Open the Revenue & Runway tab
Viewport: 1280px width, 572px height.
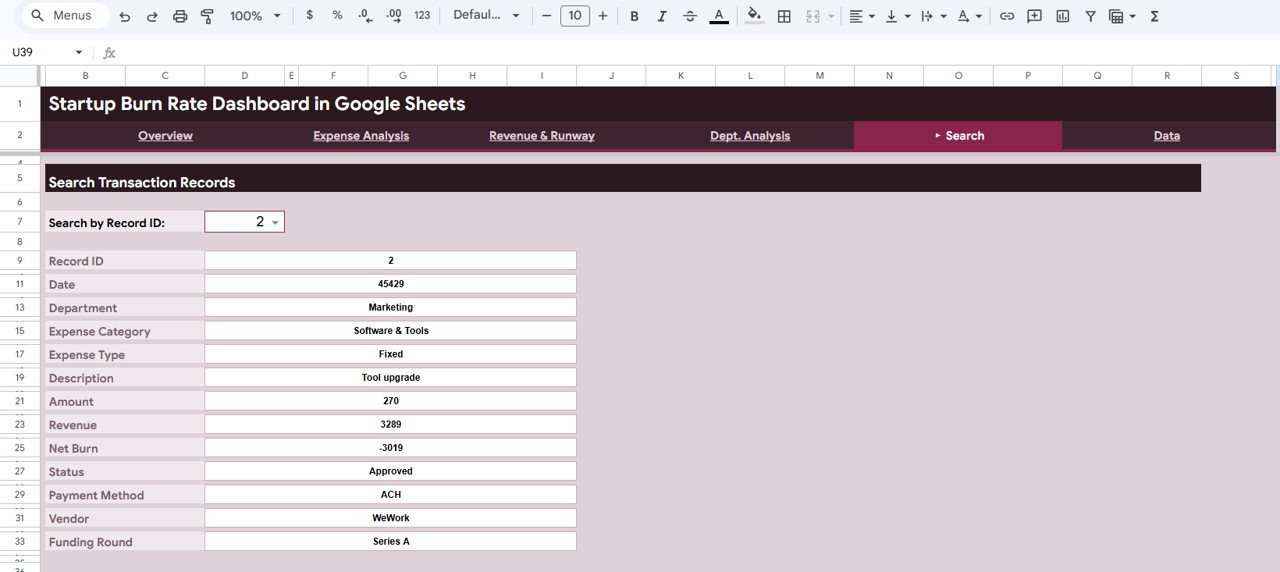[542, 136]
